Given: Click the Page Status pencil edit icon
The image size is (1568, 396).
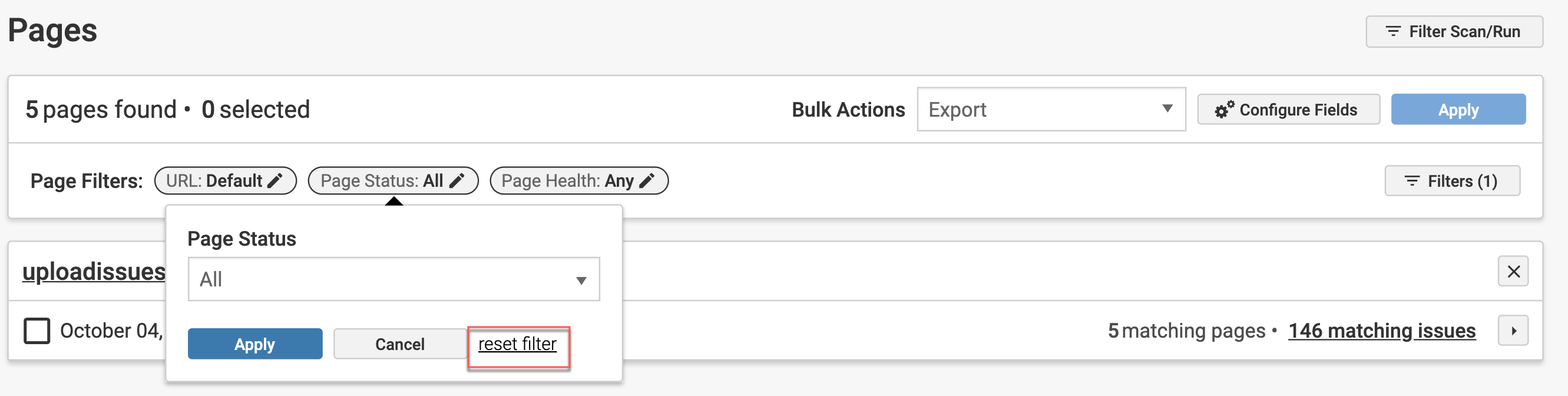Looking at the screenshot, I should click(x=456, y=181).
